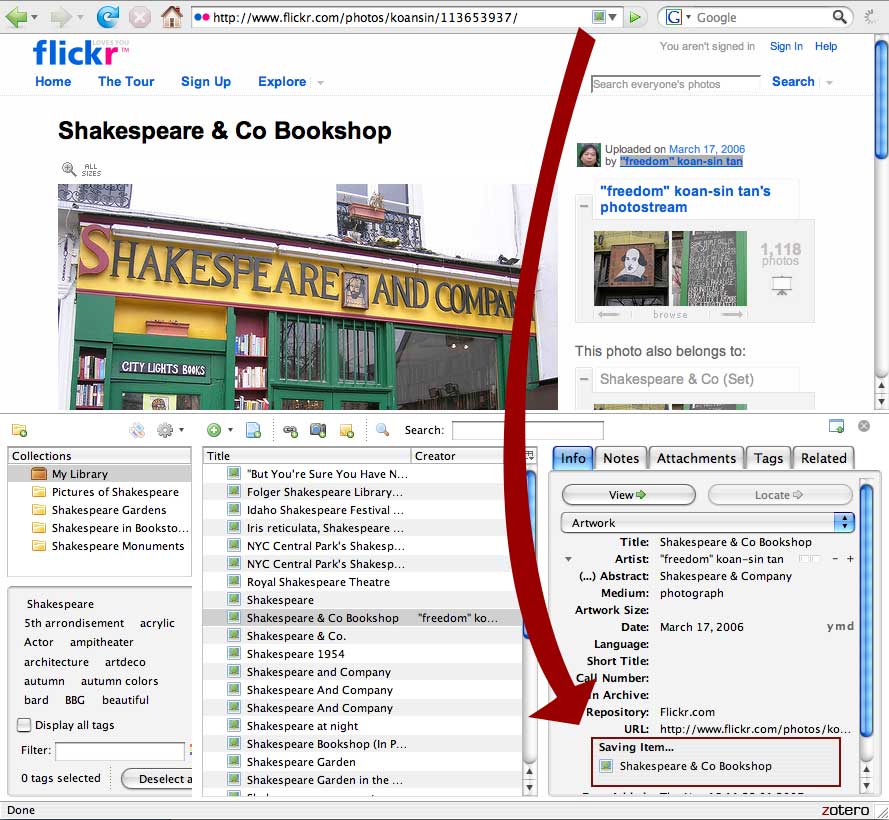The height and width of the screenshot is (820, 889).
Task: Open the Related tab
Action: click(823, 458)
